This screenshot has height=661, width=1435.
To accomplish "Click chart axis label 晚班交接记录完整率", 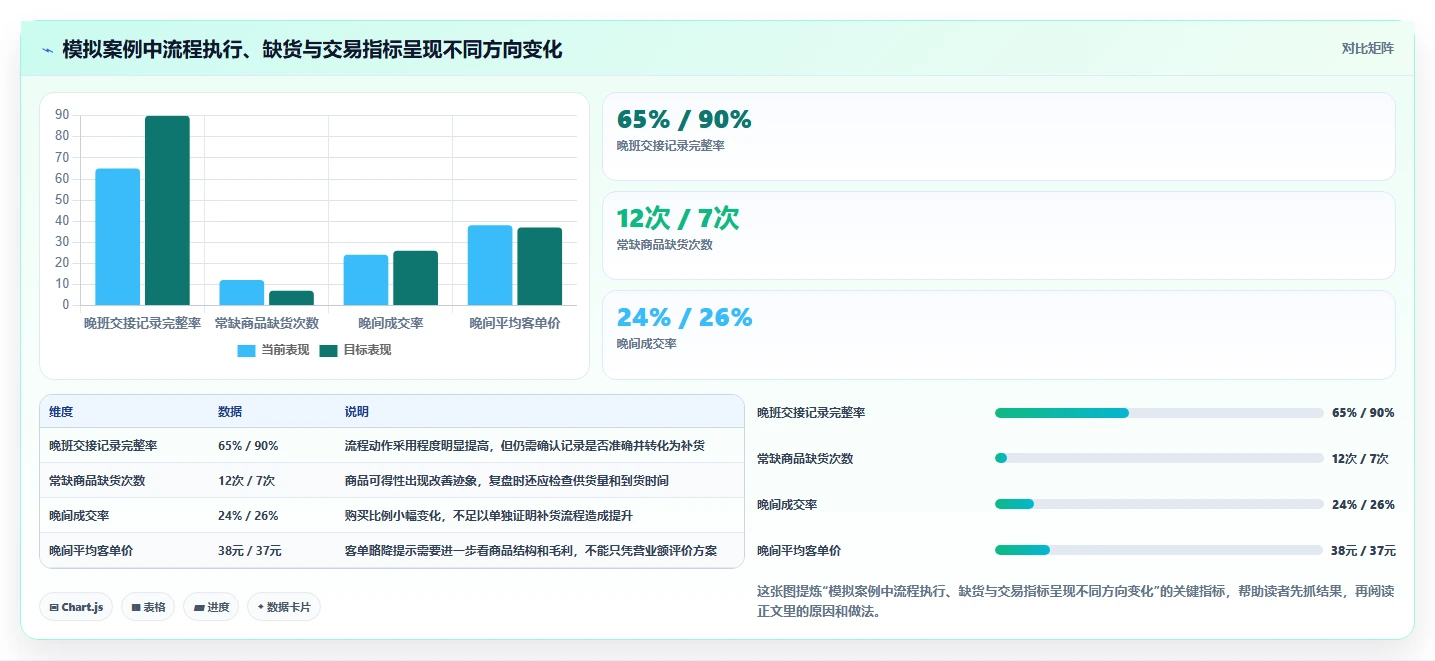I will point(142,323).
